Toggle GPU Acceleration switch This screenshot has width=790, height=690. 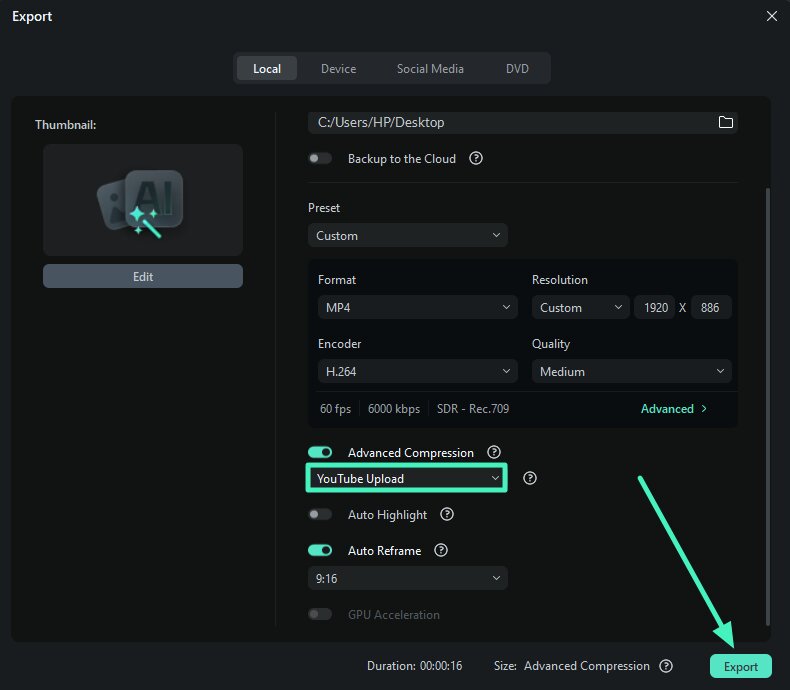(x=320, y=614)
